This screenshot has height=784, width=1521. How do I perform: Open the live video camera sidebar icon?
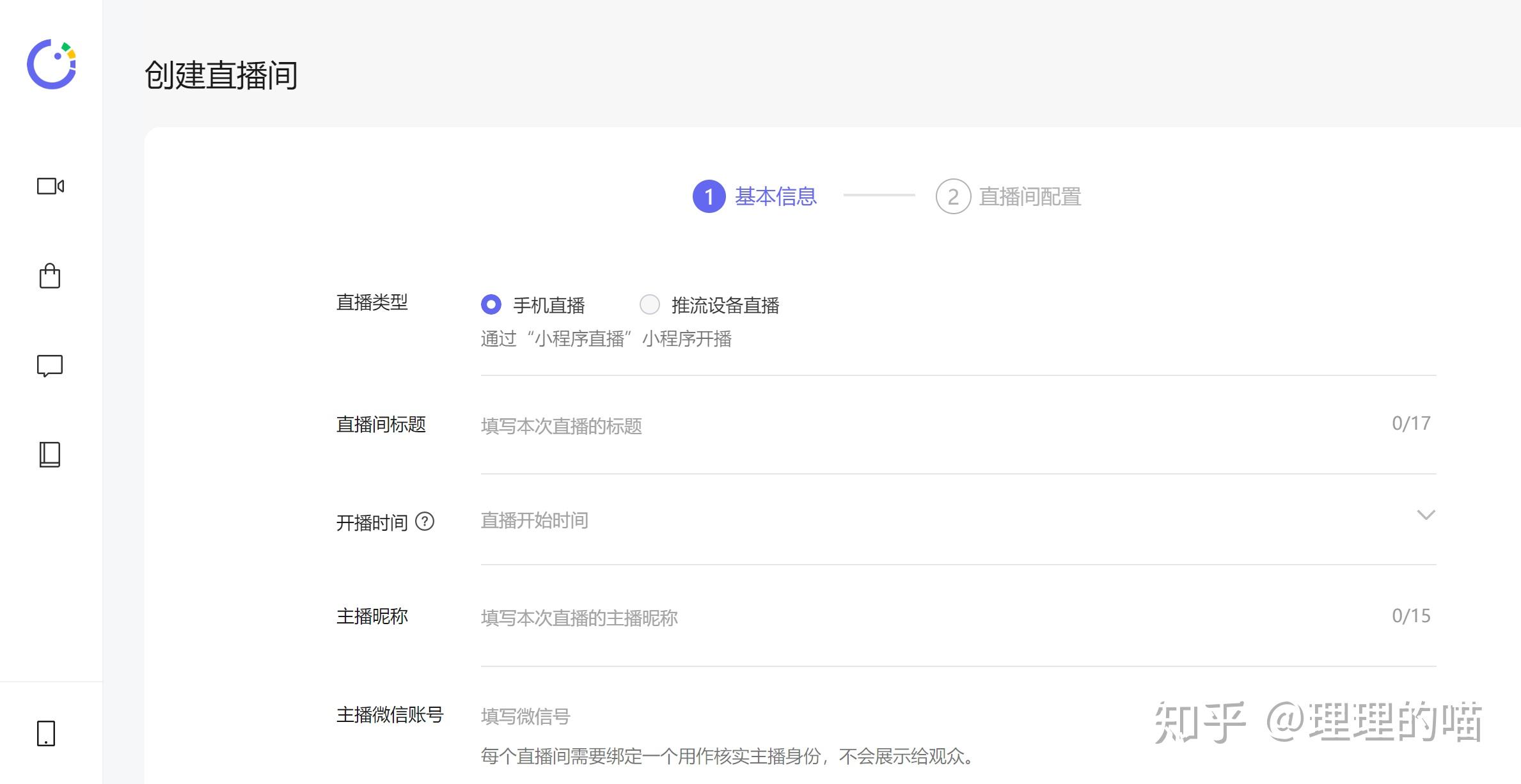51,186
